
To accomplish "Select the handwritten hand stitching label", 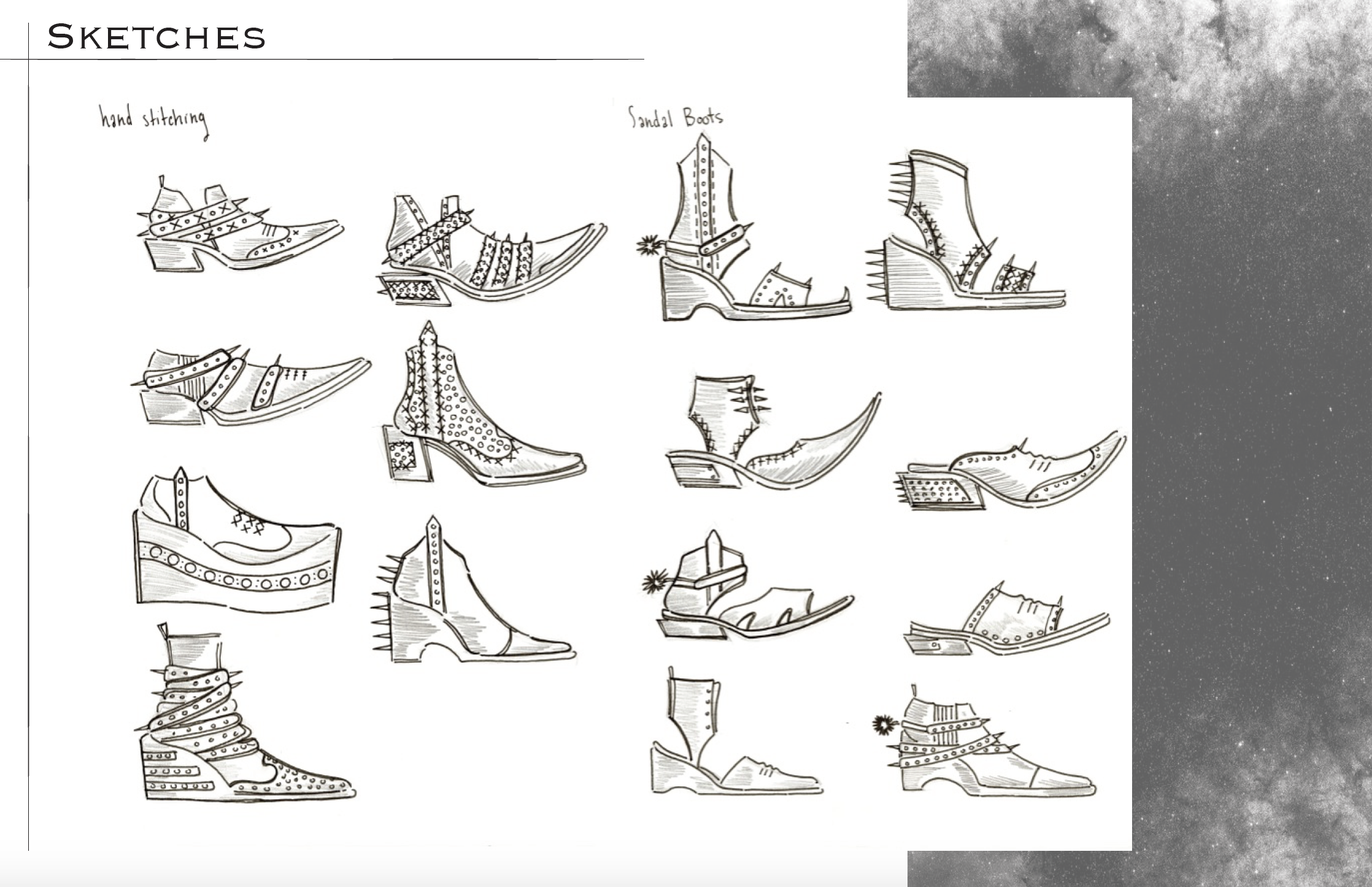I will coord(153,120).
